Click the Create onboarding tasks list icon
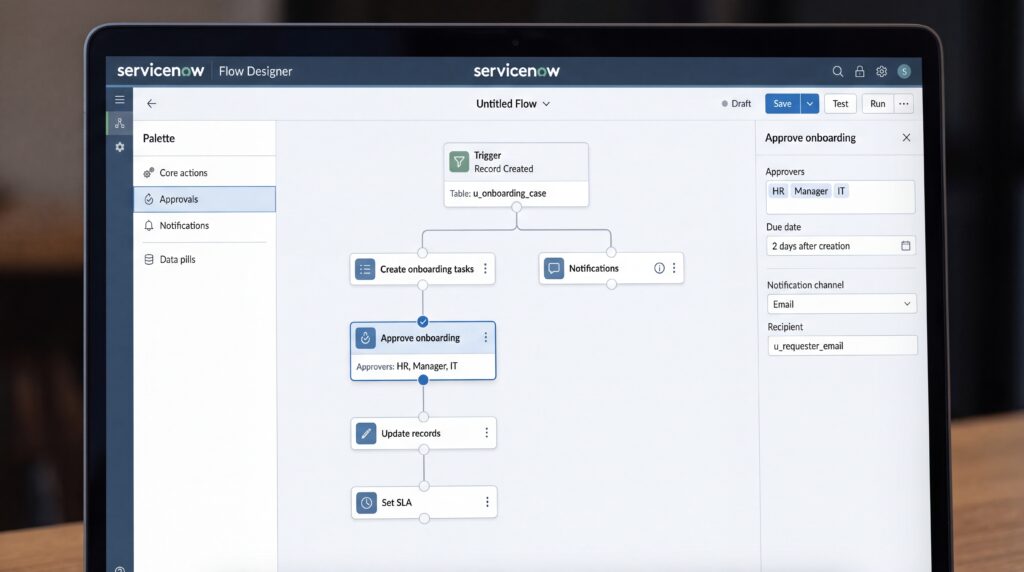The height and width of the screenshot is (572, 1024). pyautogui.click(x=365, y=269)
